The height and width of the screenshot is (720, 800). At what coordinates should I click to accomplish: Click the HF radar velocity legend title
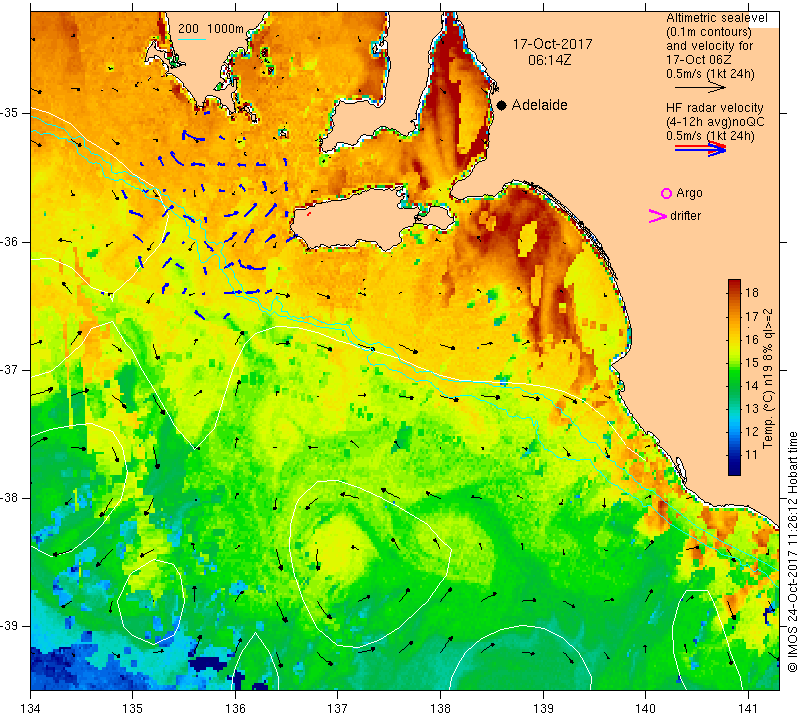point(715,108)
